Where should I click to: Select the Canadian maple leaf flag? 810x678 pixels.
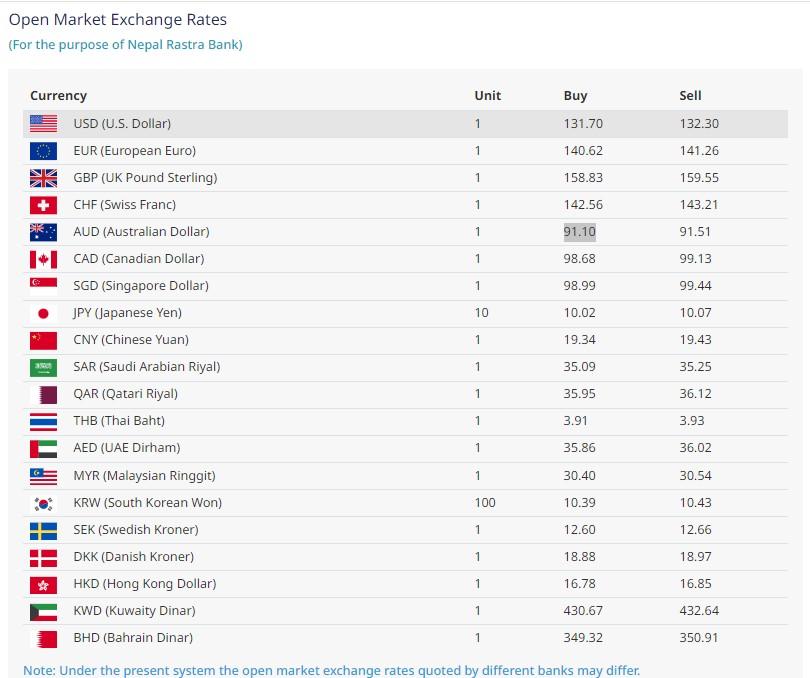click(43, 259)
